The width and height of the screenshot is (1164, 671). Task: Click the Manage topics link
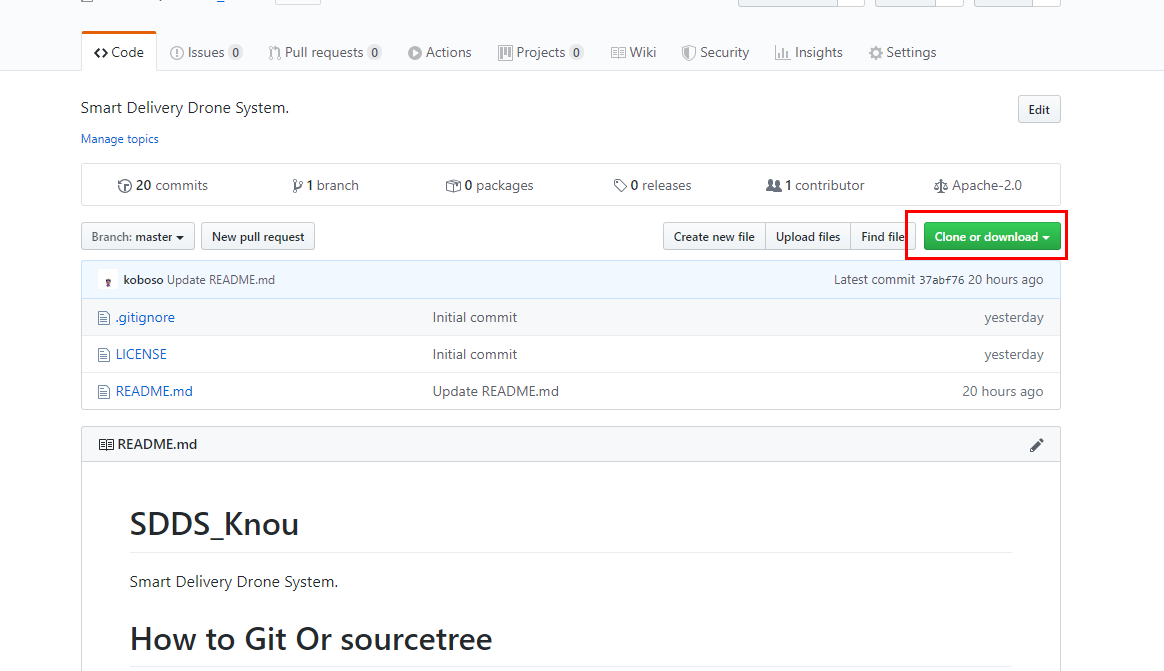[x=120, y=139]
